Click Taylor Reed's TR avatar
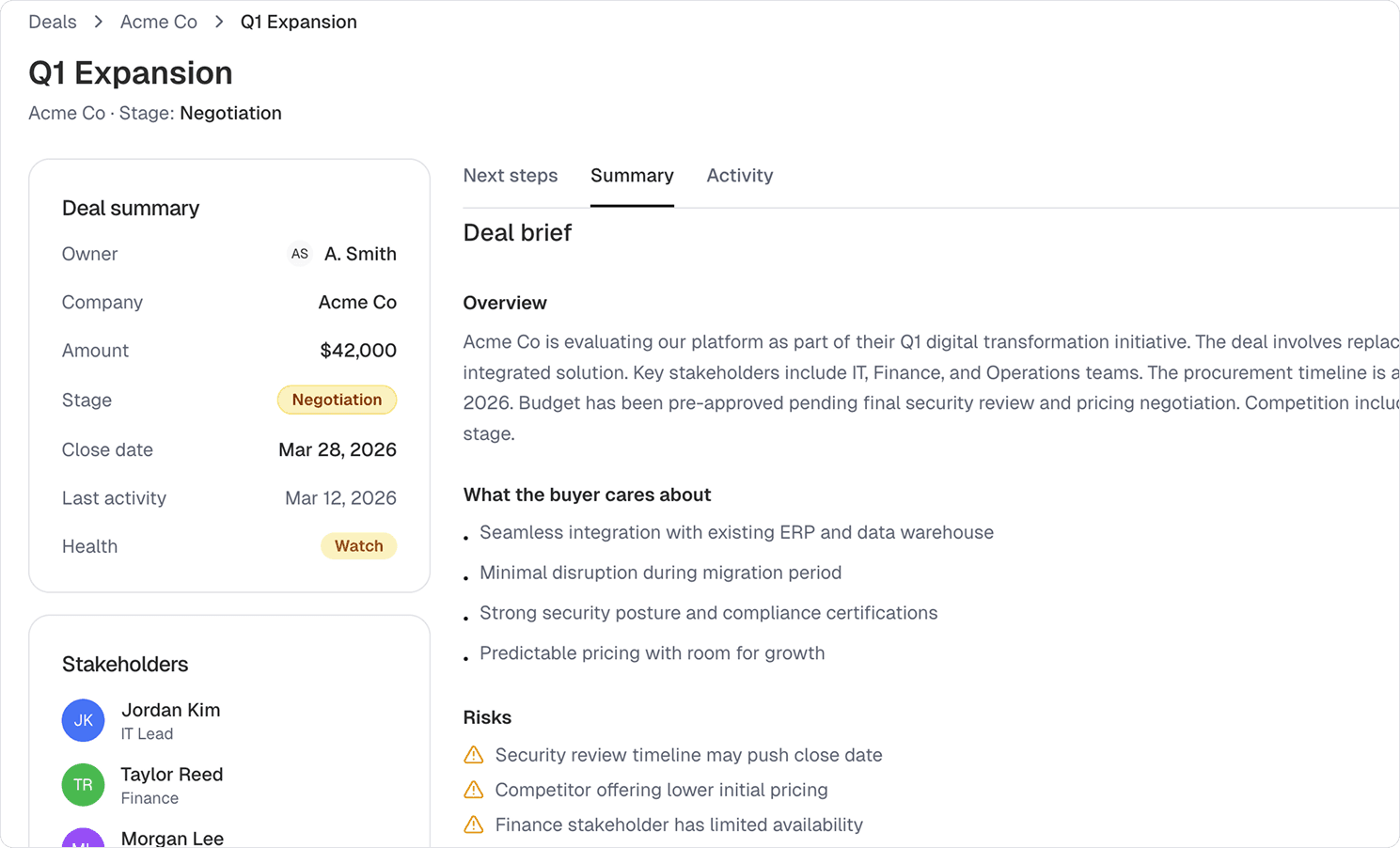Viewport: 1400px width, 848px height. [x=83, y=785]
